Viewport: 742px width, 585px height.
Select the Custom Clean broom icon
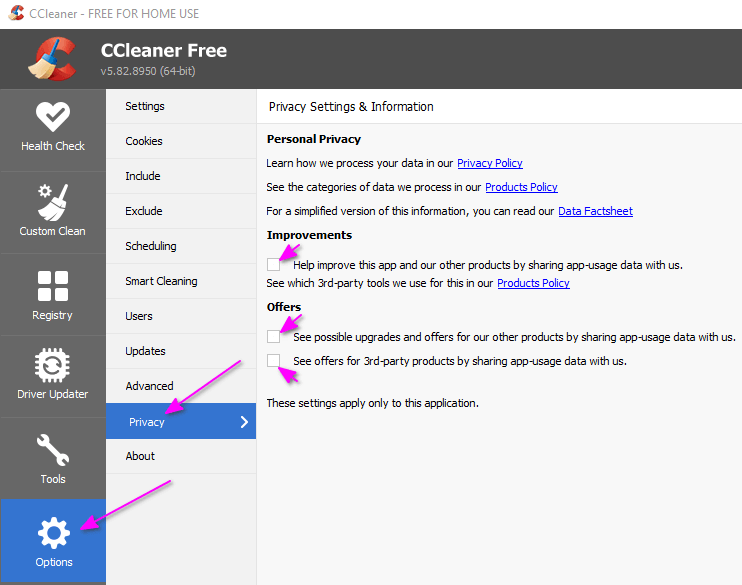[53, 202]
